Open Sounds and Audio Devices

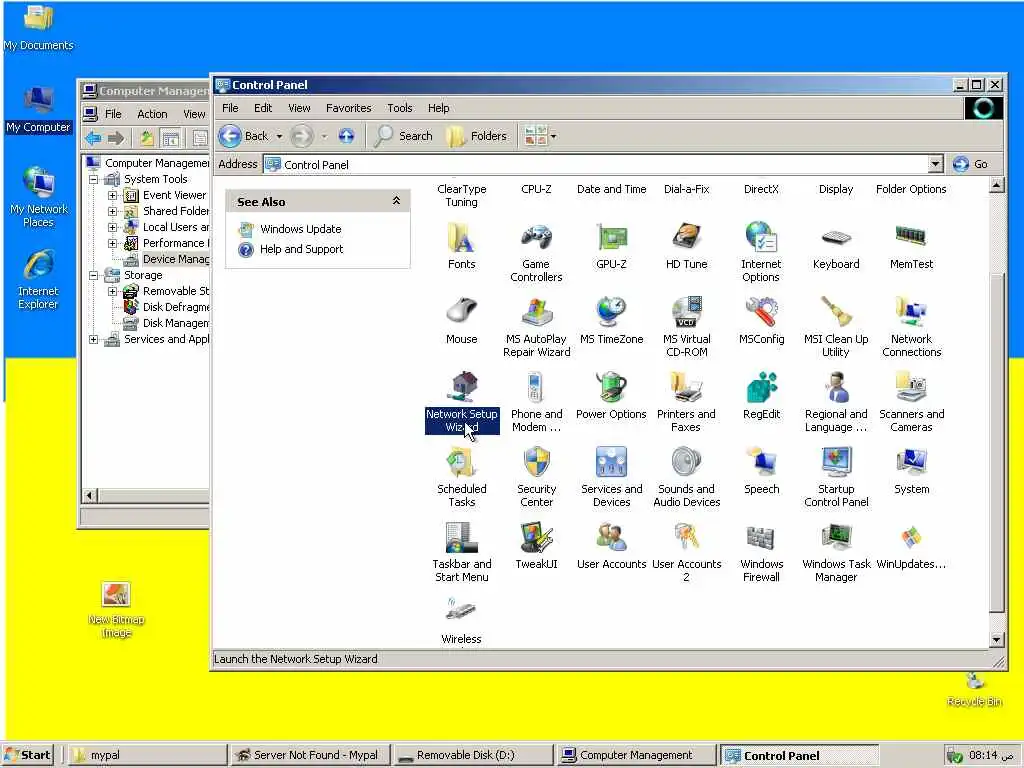point(686,462)
